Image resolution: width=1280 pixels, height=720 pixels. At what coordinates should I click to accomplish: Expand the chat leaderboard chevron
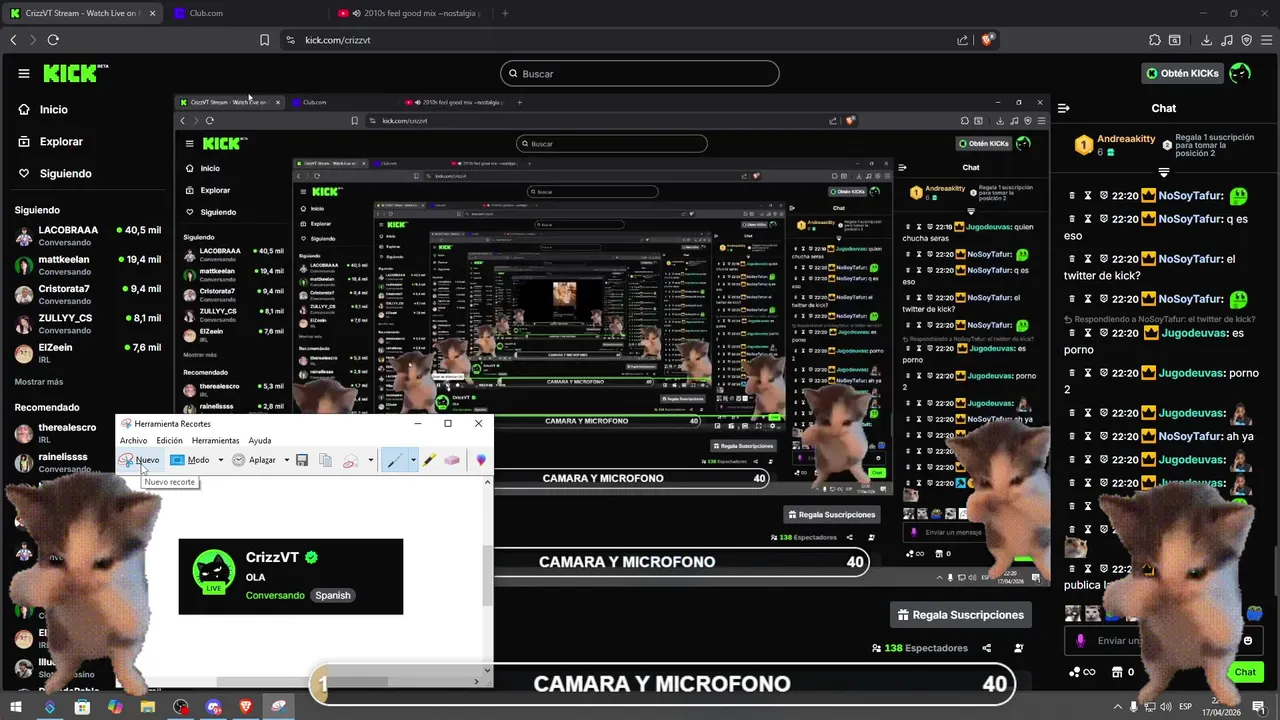click(1164, 172)
